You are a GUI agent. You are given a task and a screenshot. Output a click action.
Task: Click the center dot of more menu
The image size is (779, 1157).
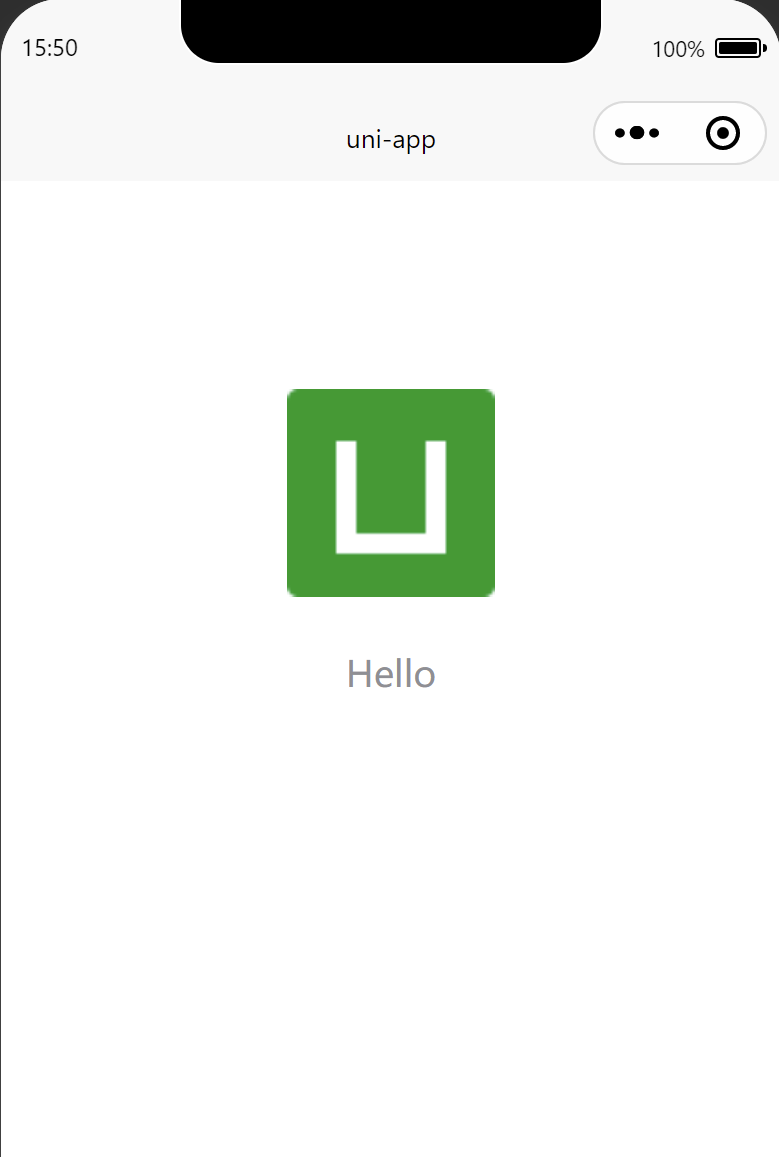[x=637, y=133]
